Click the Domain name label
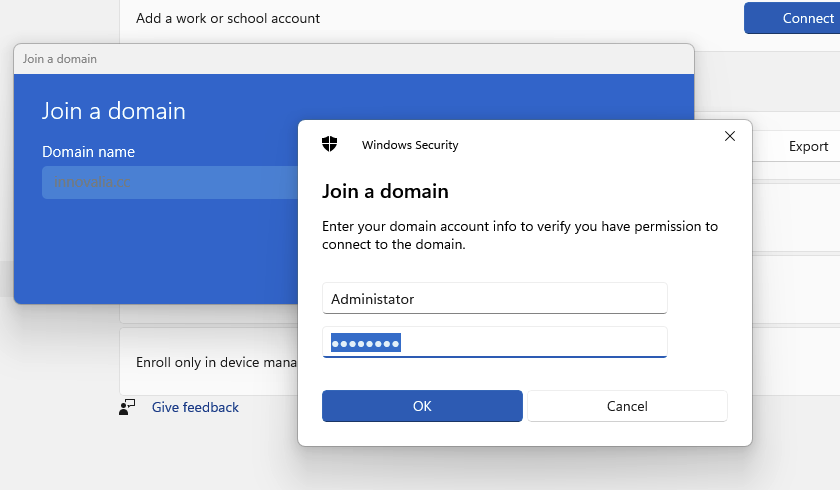The width and height of the screenshot is (840, 490). coord(88,152)
